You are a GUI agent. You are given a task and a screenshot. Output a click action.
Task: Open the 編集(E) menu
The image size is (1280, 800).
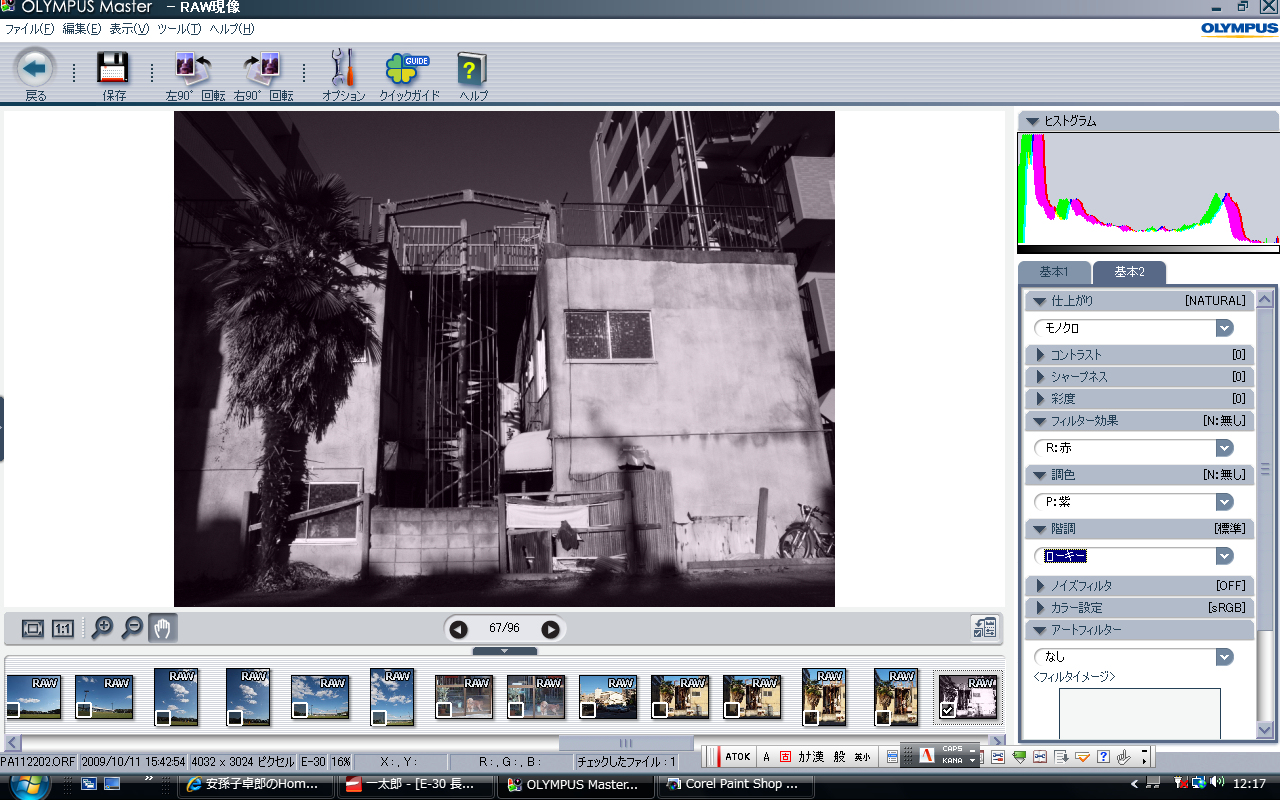point(82,29)
